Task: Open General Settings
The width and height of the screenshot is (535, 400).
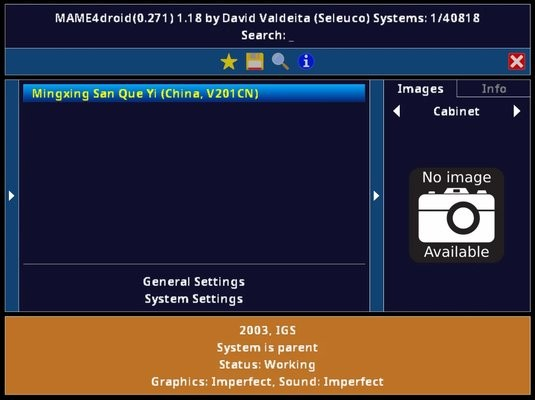Action: point(194,282)
